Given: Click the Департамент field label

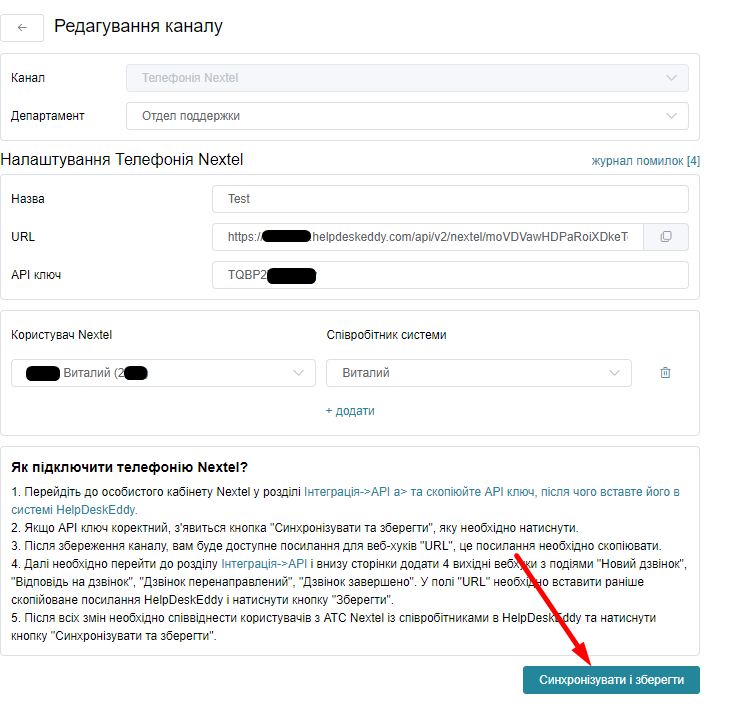Looking at the screenshot, I should [x=47, y=116].
